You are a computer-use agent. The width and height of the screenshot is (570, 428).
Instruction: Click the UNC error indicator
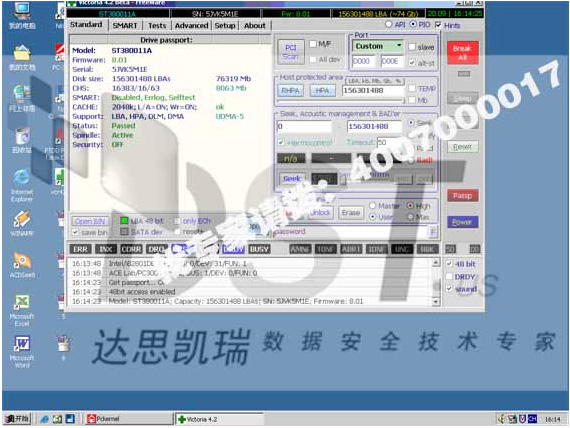click(402, 249)
